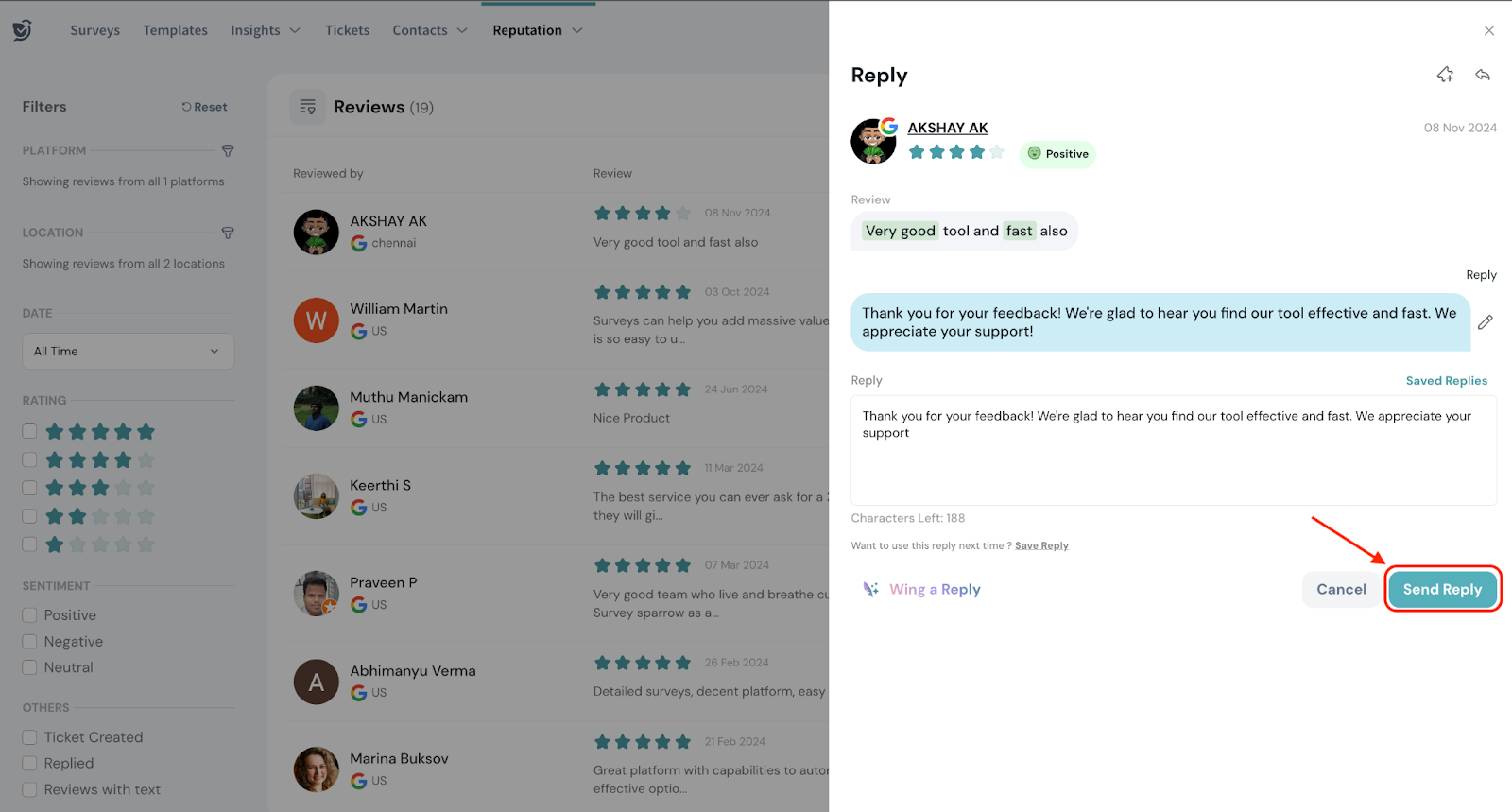Click the reviews list filter icon
1512x812 pixels.
307,108
